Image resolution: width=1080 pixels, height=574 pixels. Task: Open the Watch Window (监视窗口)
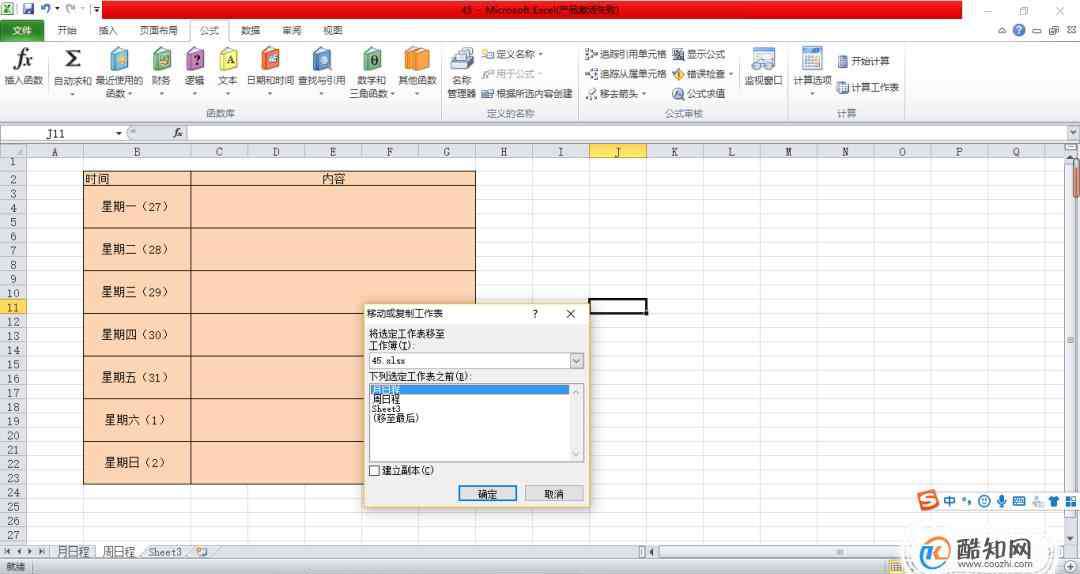tap(763, 65)
